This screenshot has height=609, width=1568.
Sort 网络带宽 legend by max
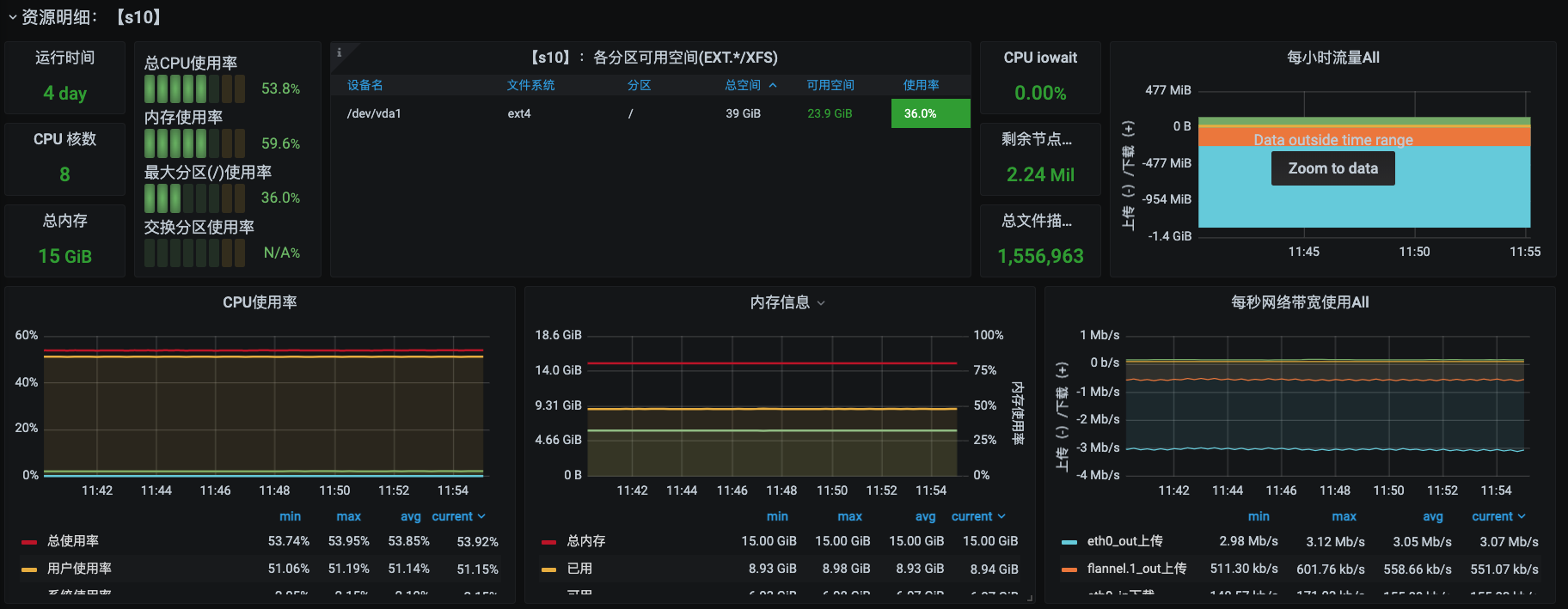pyautogui.click(x=1344, y=516)
